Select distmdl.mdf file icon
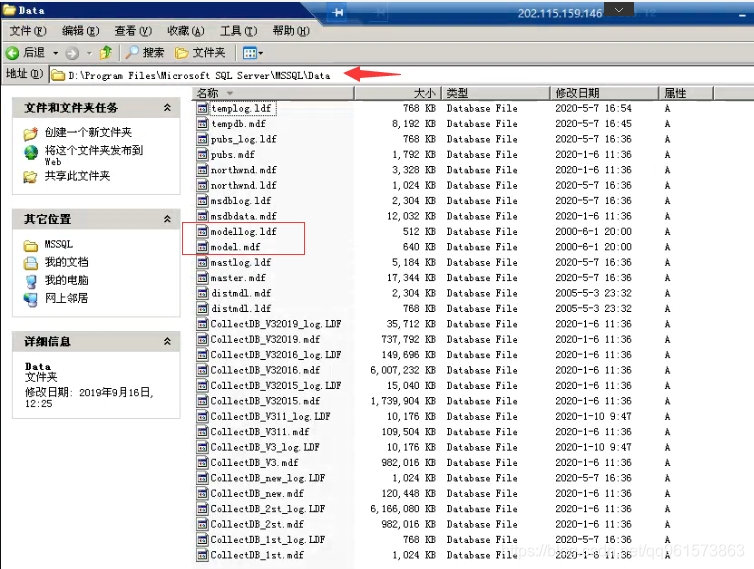This screenshot has width=754, height=569. 202,293
